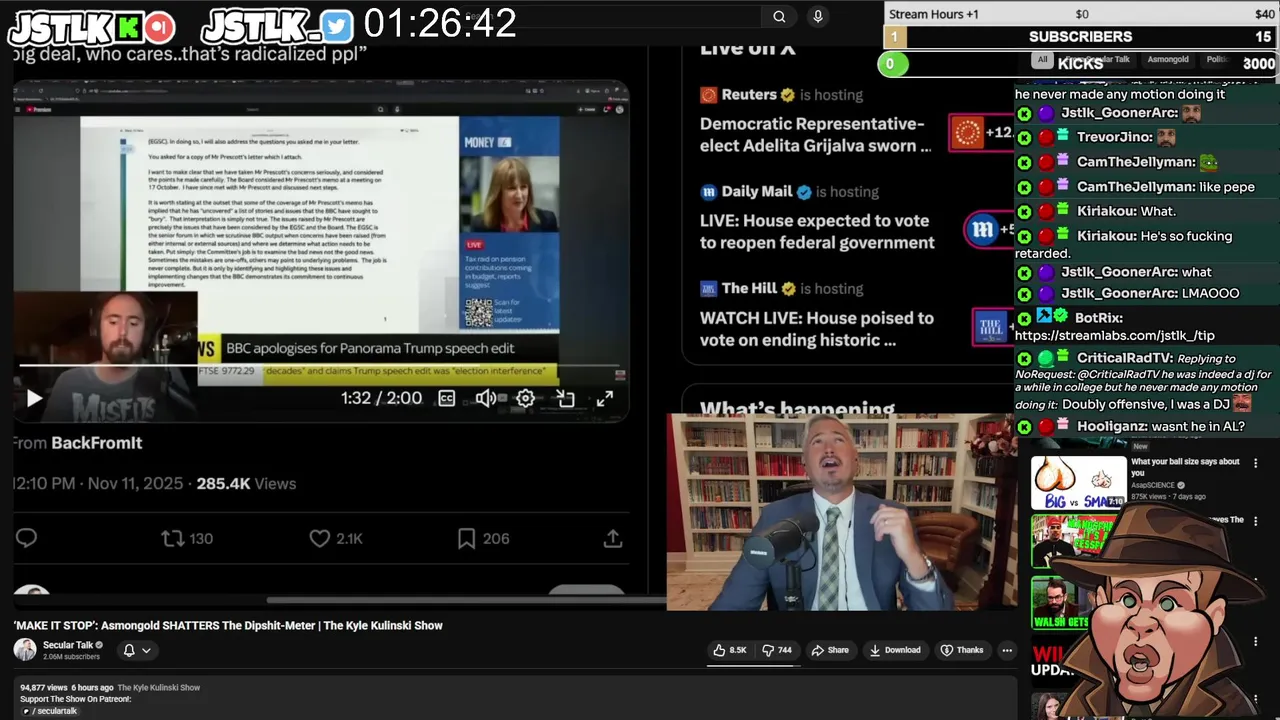This screenshot has height=720, width=1280.
Task: Click the 'MAKE IT STOP' video title
Action: [228, 626]
